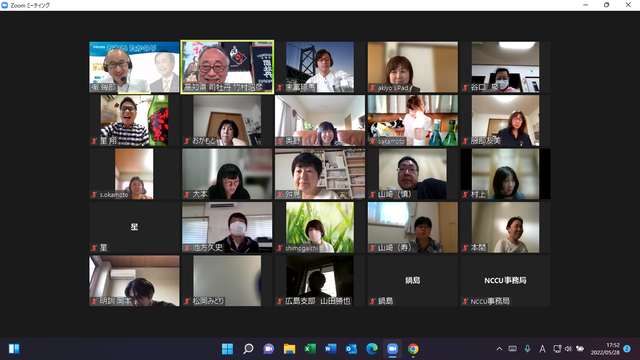The height and width of the screenshot is (360, 640).
Task: Select 村上 video tile
Action: tap(505, 174)
